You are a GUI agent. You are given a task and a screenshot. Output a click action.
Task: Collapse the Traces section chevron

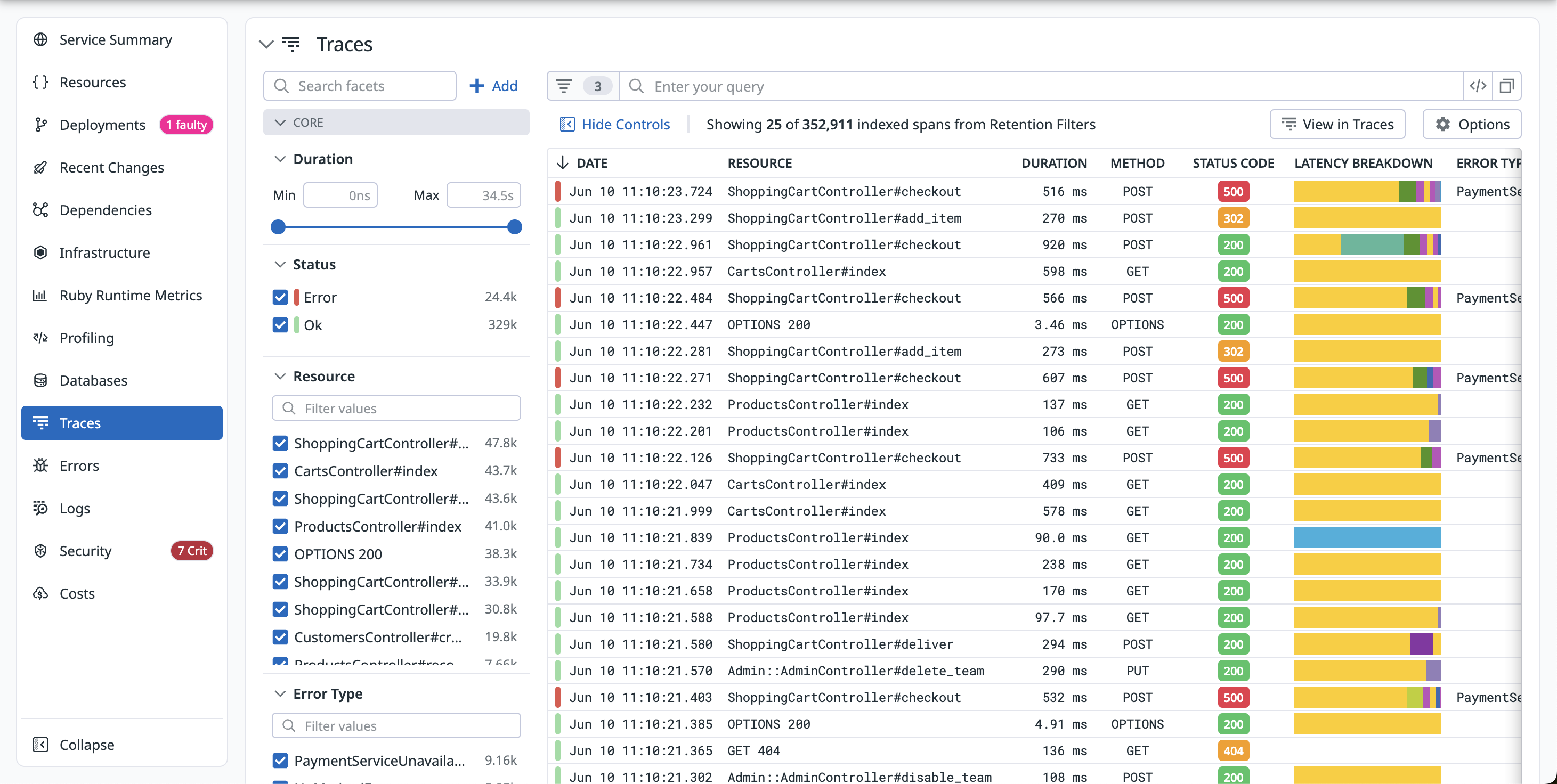(266, 45)
